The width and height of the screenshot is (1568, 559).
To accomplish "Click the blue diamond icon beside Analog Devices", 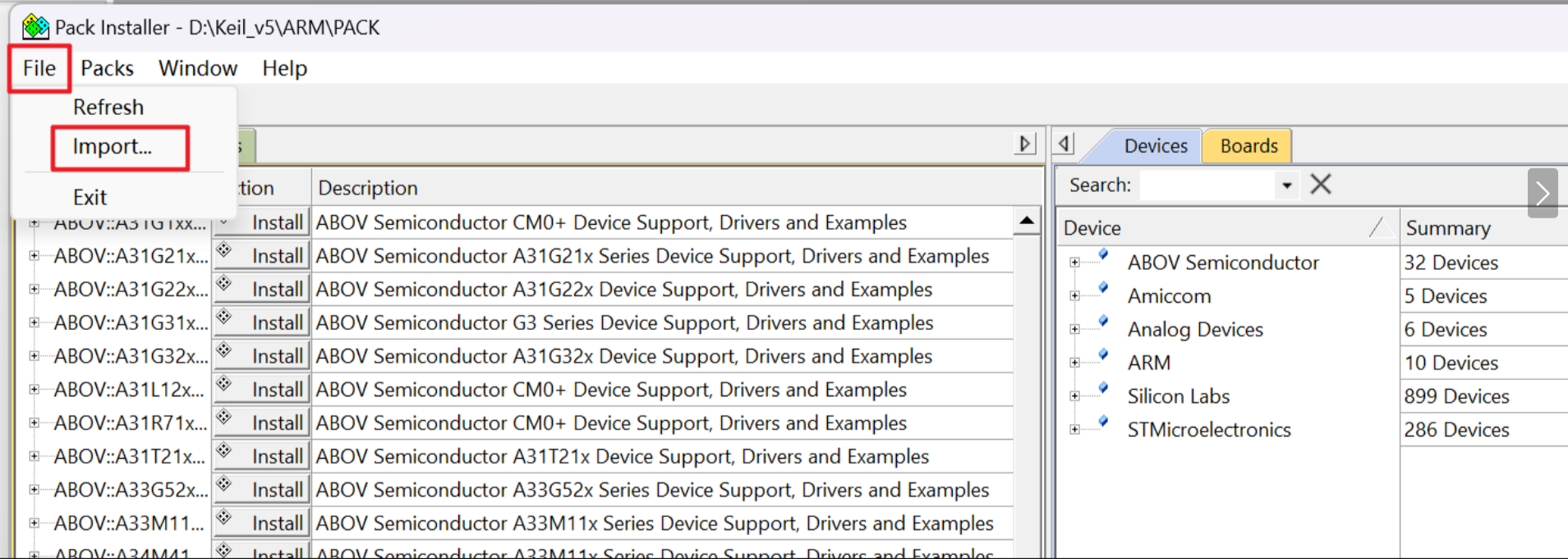I will pos(1103,321).
